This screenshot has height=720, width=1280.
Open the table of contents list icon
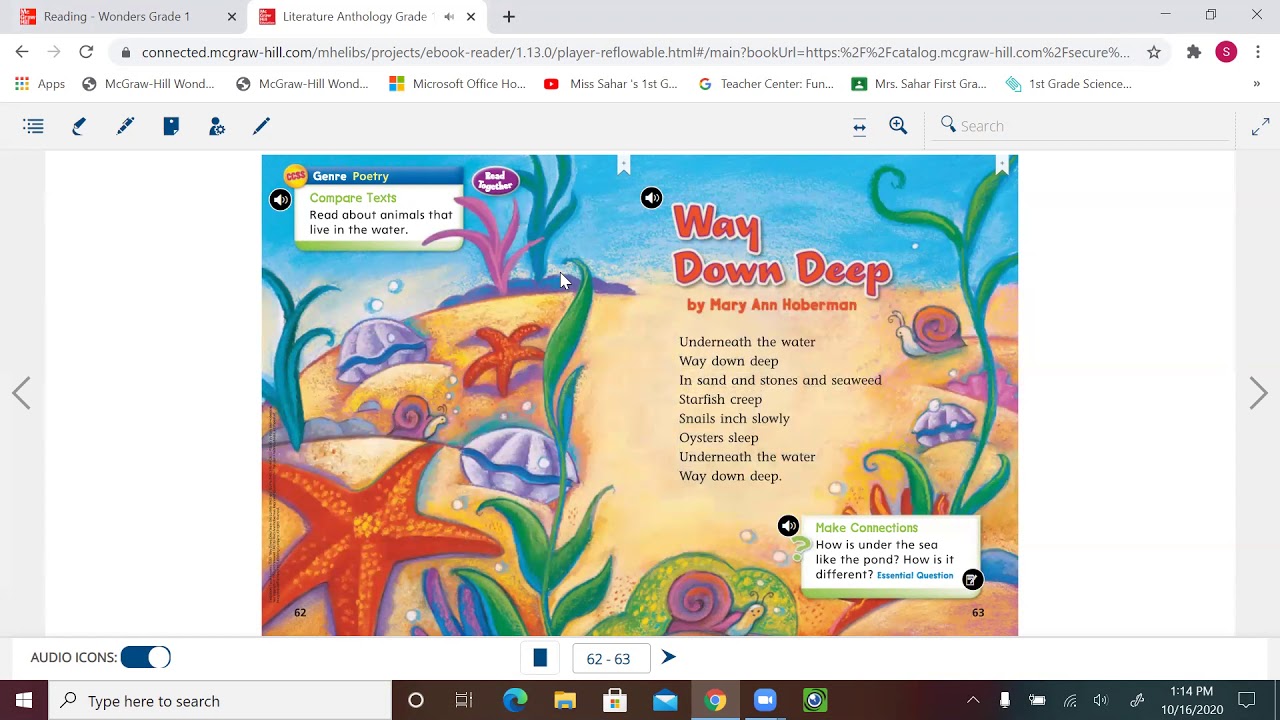point(33,126)
